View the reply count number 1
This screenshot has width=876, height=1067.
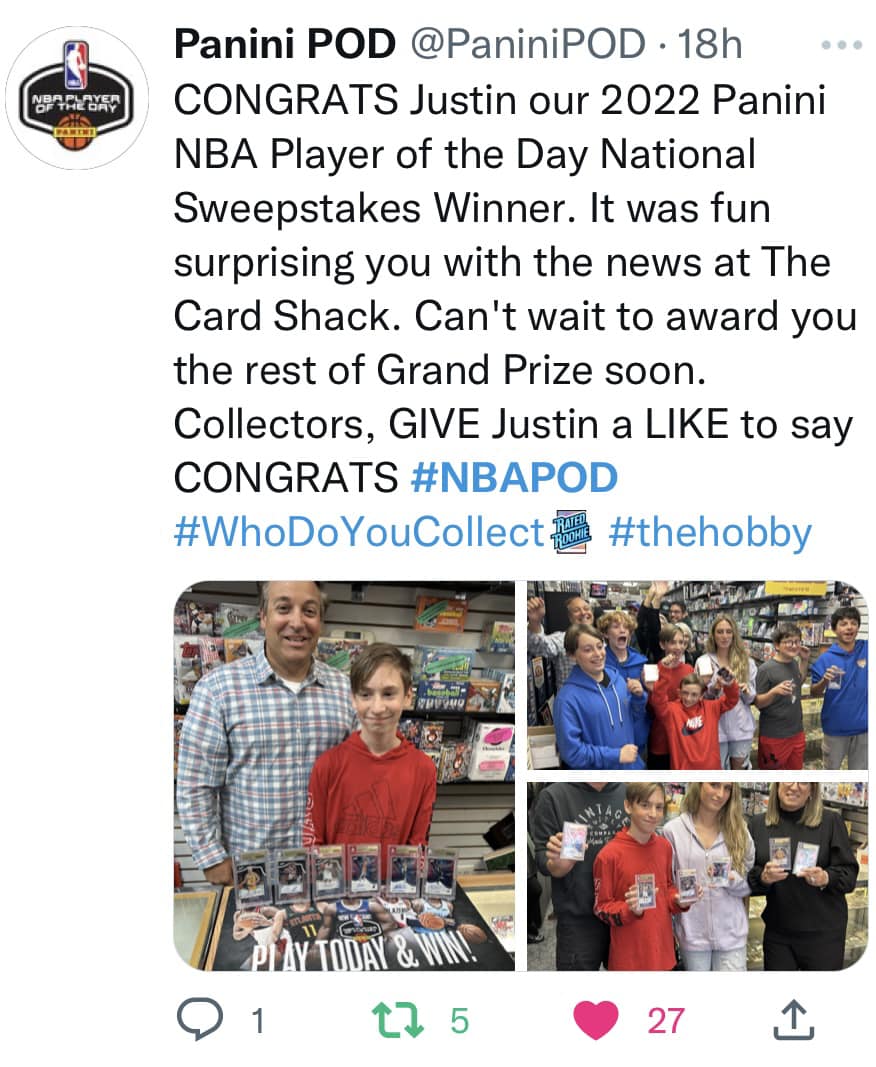pyautogui.click(x=257, y=1021)
